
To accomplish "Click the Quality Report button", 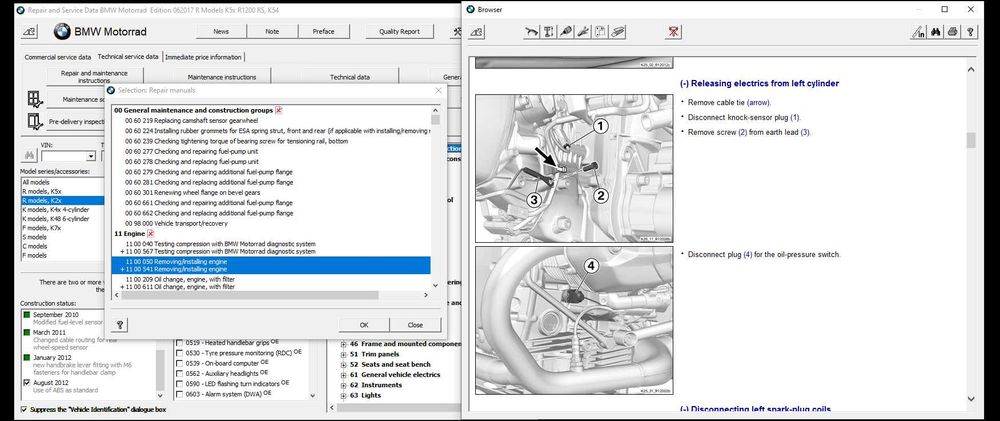I will (x=399, y=31).
